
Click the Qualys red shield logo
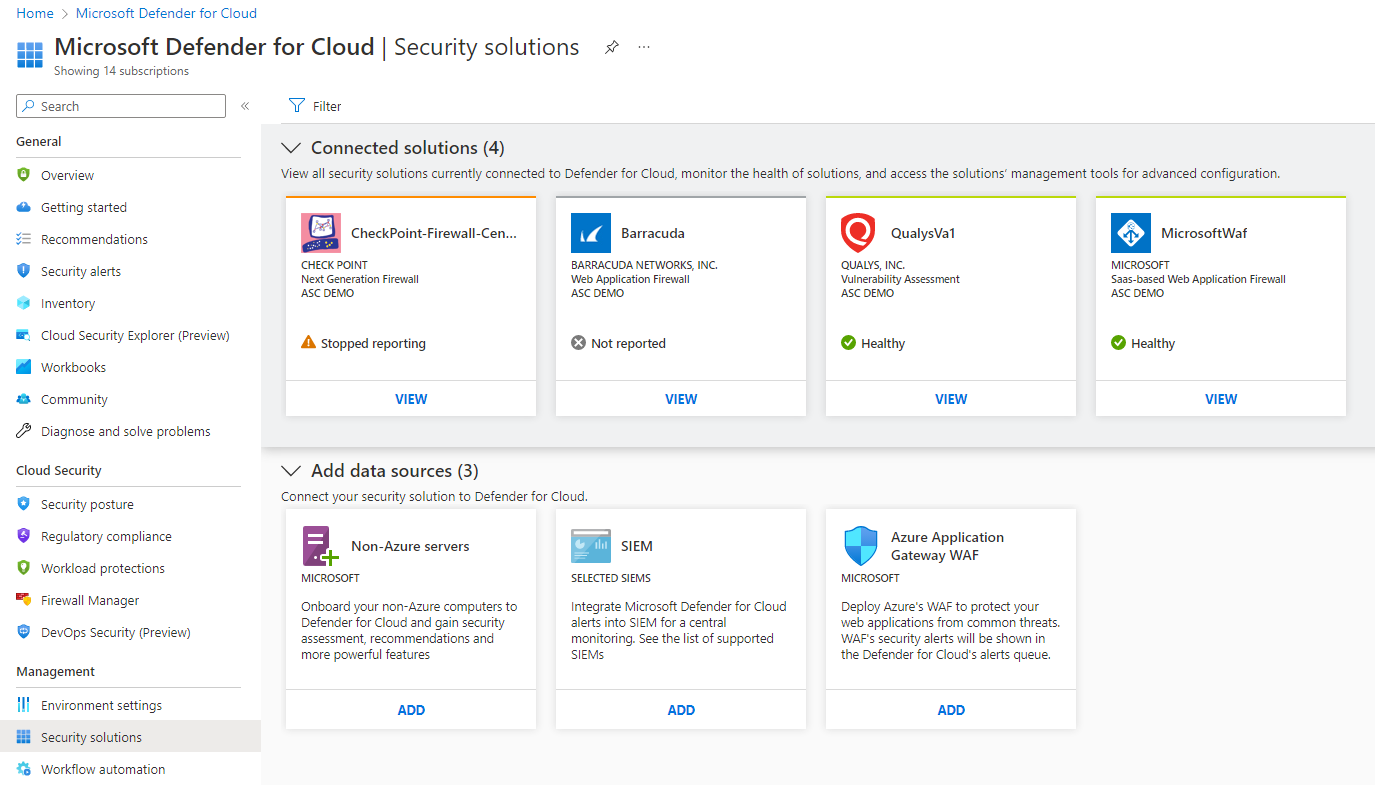point(859,233)
